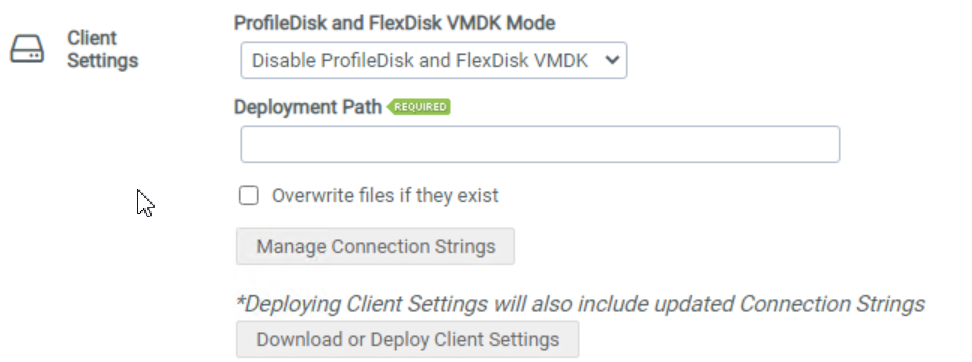Click Download or Deploy Client Settings button

click(x=407, y=339)
